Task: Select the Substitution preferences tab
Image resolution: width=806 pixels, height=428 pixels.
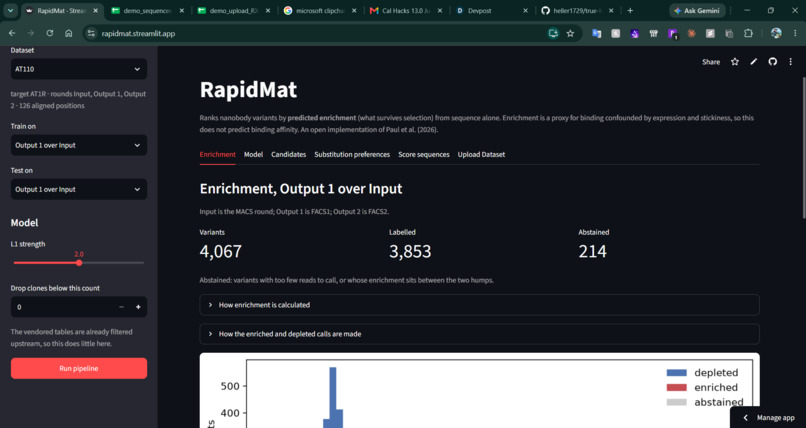Action: pos(352,154)
